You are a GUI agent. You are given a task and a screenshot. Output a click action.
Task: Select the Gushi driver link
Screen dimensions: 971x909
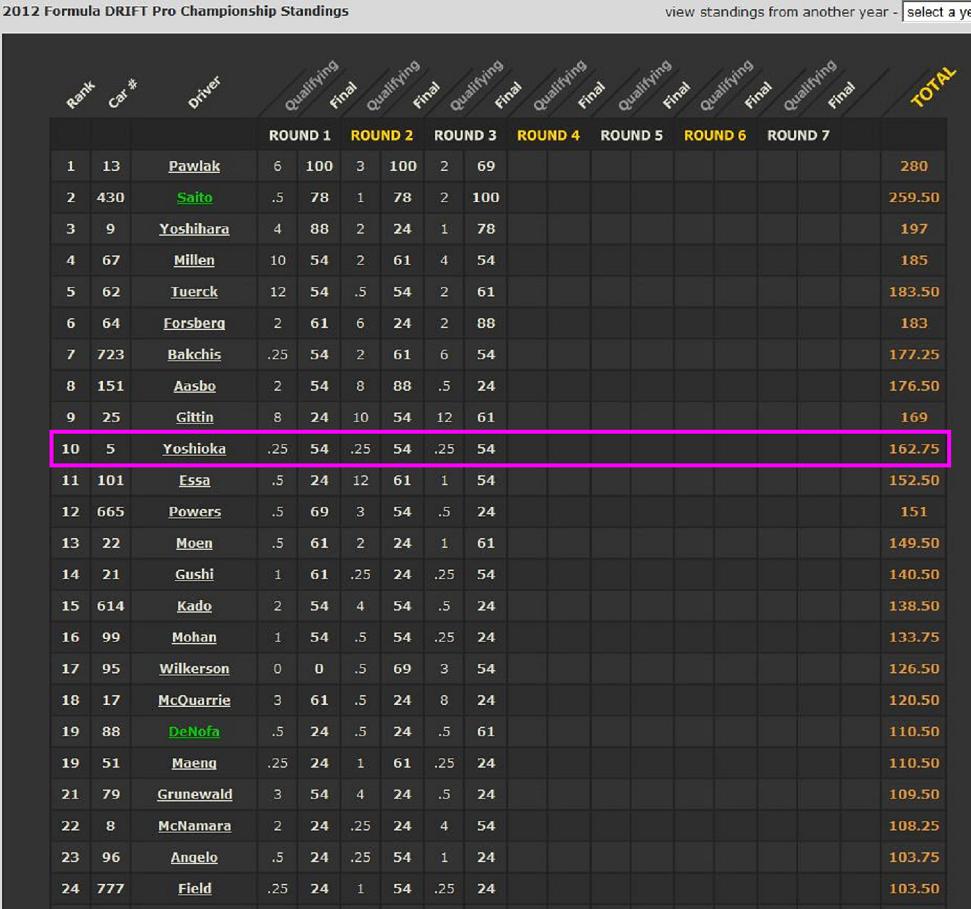tap(194, 575)
